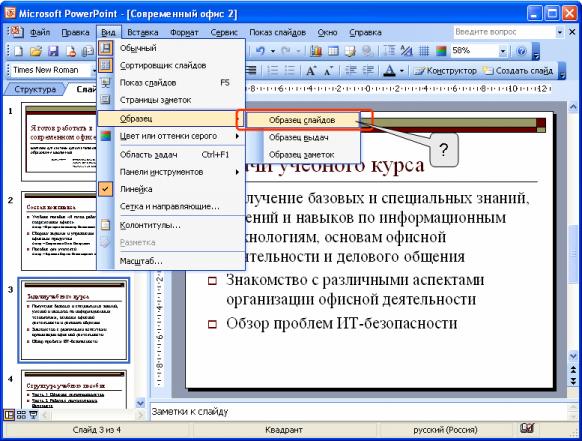
Task: Click the spelling check icon in status bar
Action: click(527, 428)
